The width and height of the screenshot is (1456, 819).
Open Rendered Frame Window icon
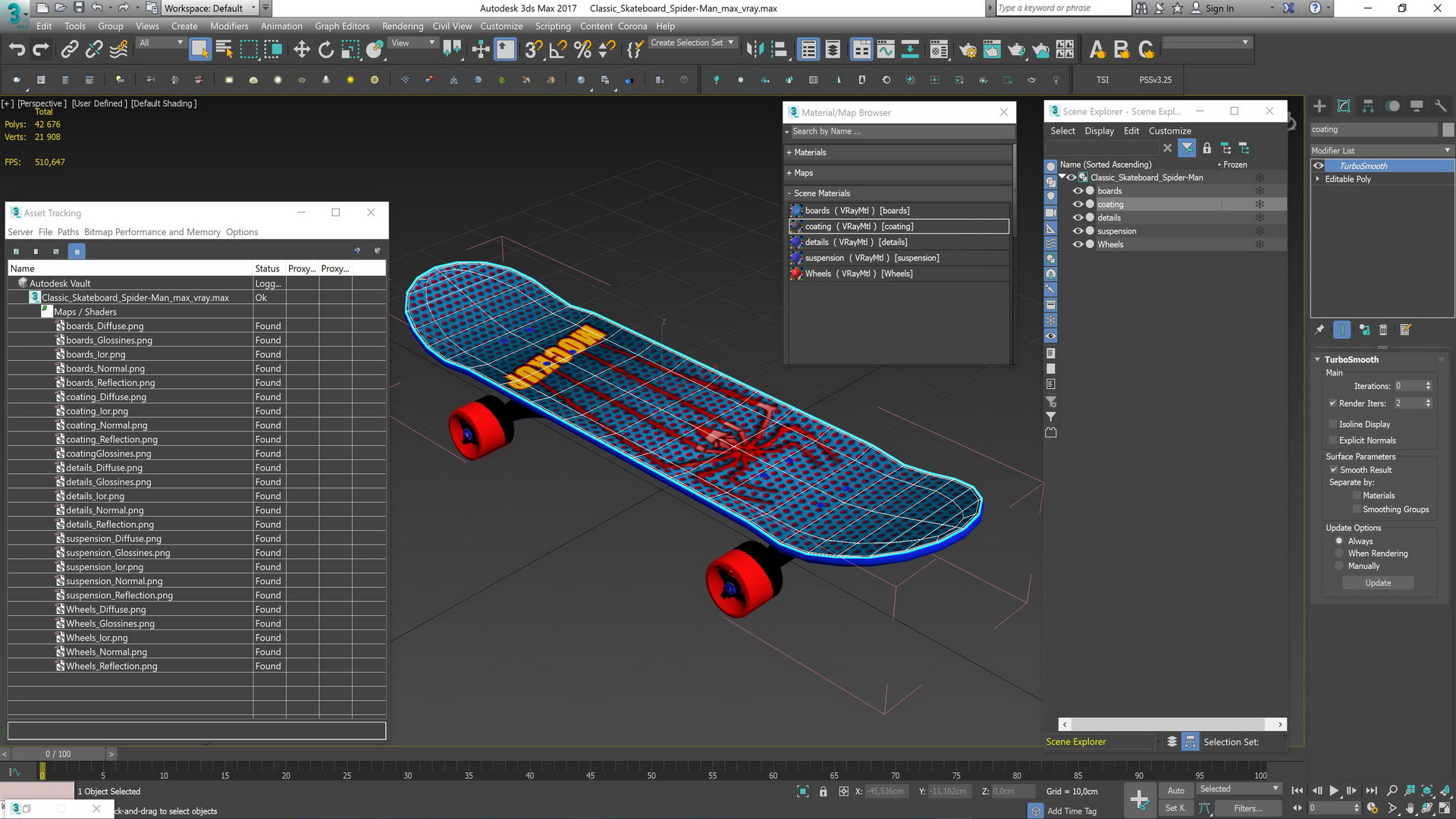992,50
